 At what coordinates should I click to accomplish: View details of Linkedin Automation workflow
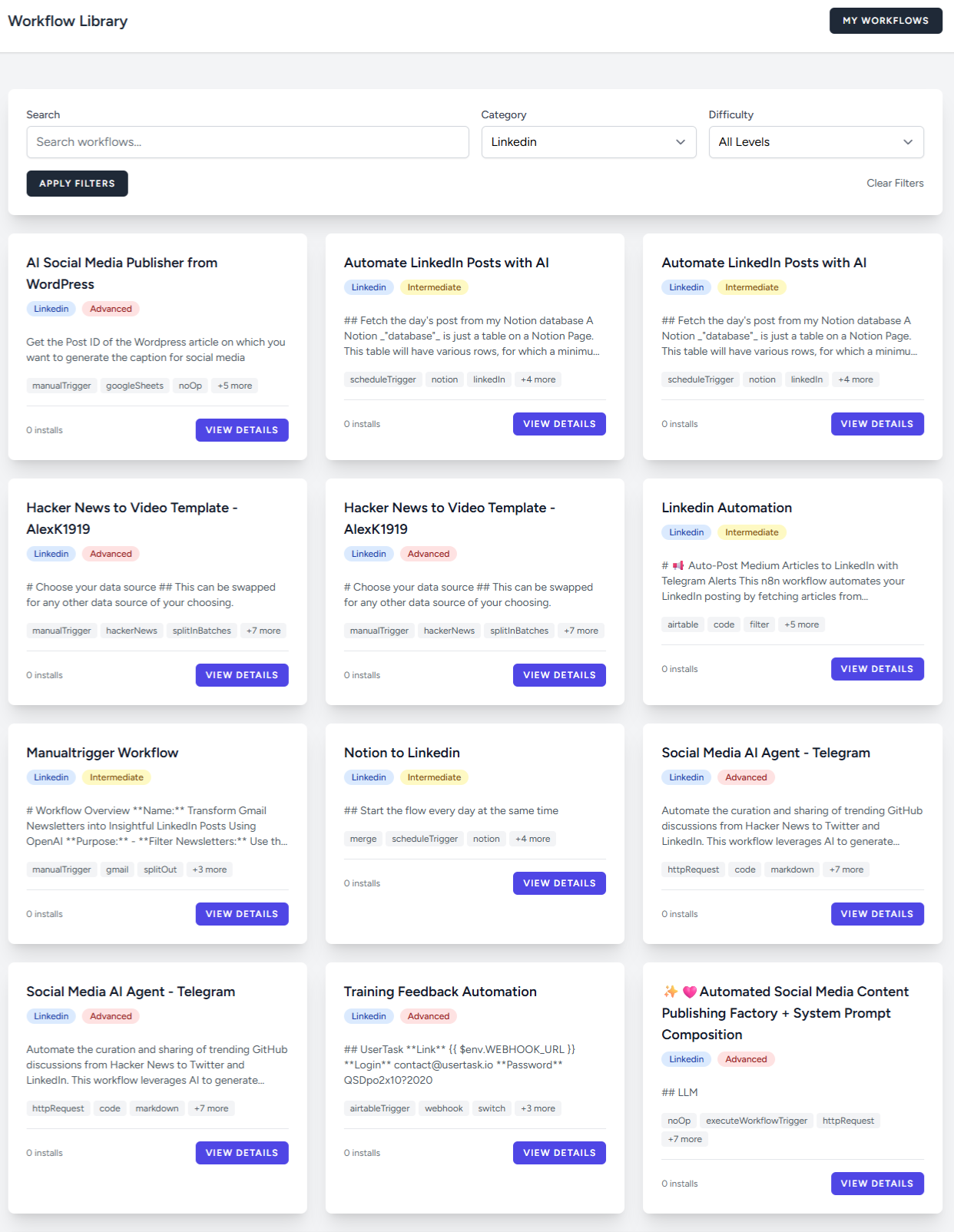pos(877,668)
